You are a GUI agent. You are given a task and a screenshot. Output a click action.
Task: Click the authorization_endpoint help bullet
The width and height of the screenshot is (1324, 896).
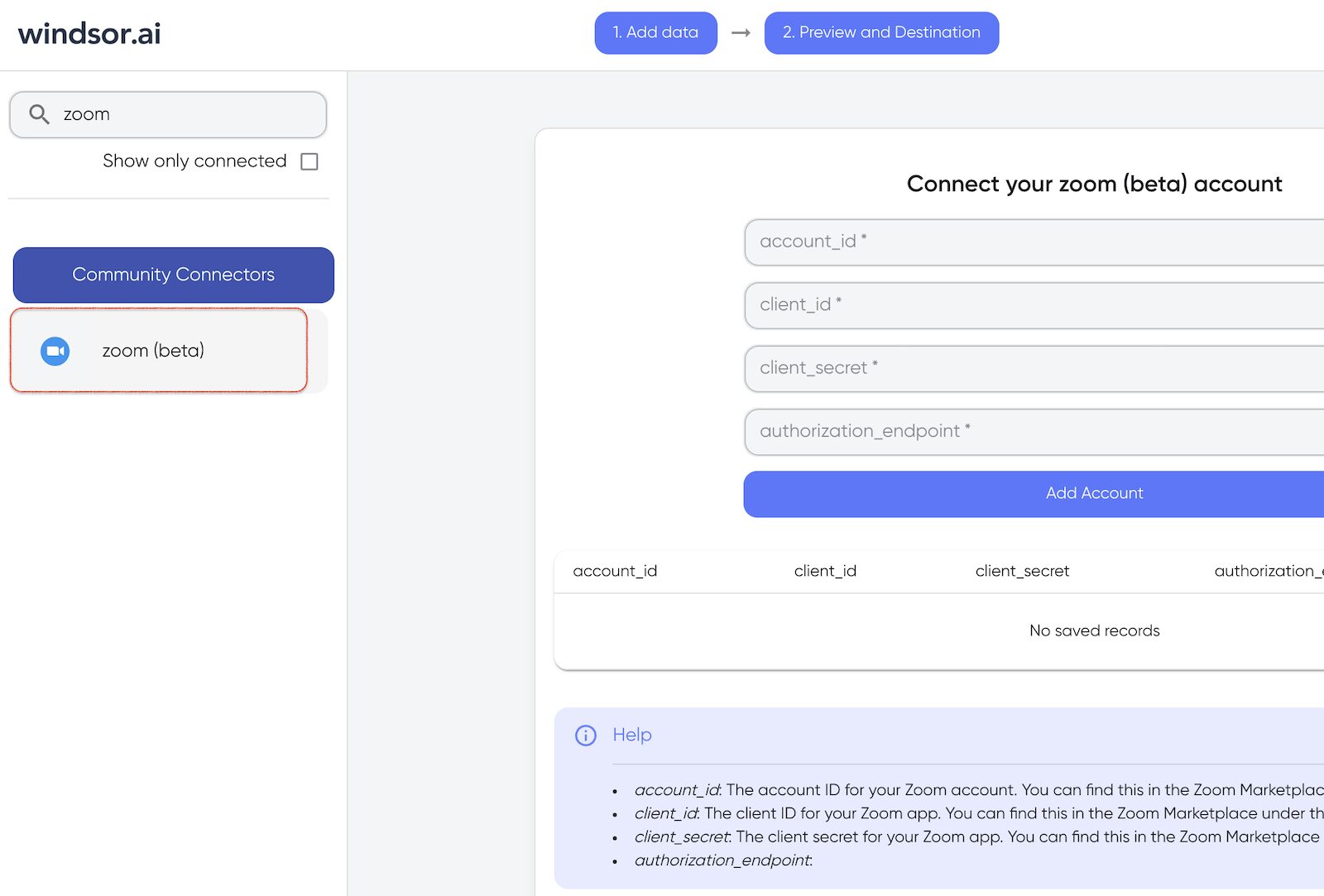tap(724, 860)
